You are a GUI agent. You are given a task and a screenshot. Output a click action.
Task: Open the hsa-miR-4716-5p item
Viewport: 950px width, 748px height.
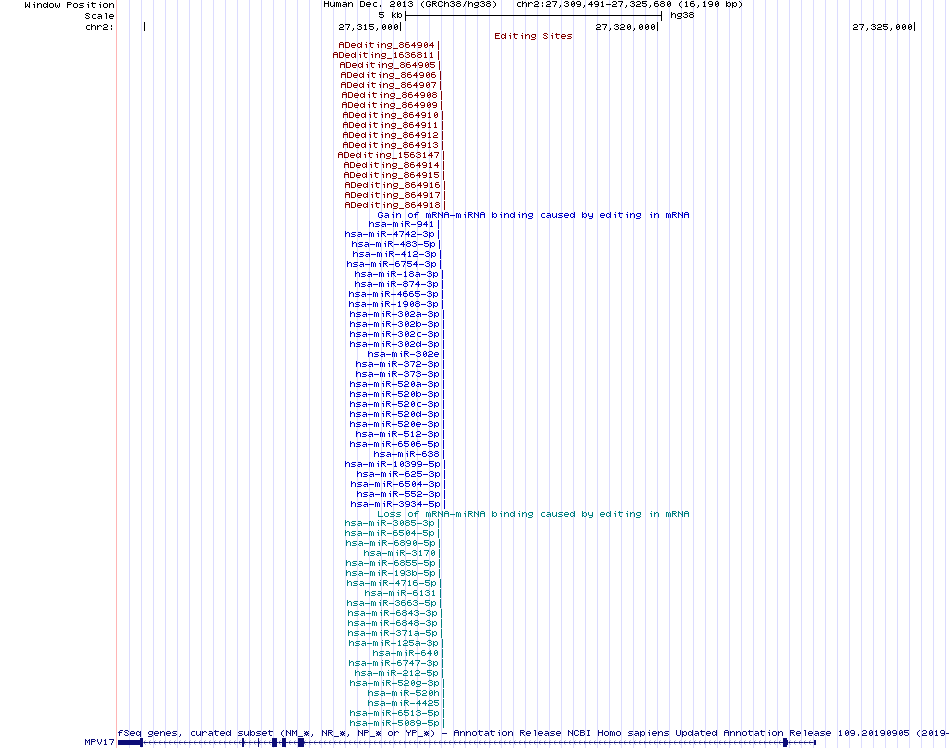391,583
